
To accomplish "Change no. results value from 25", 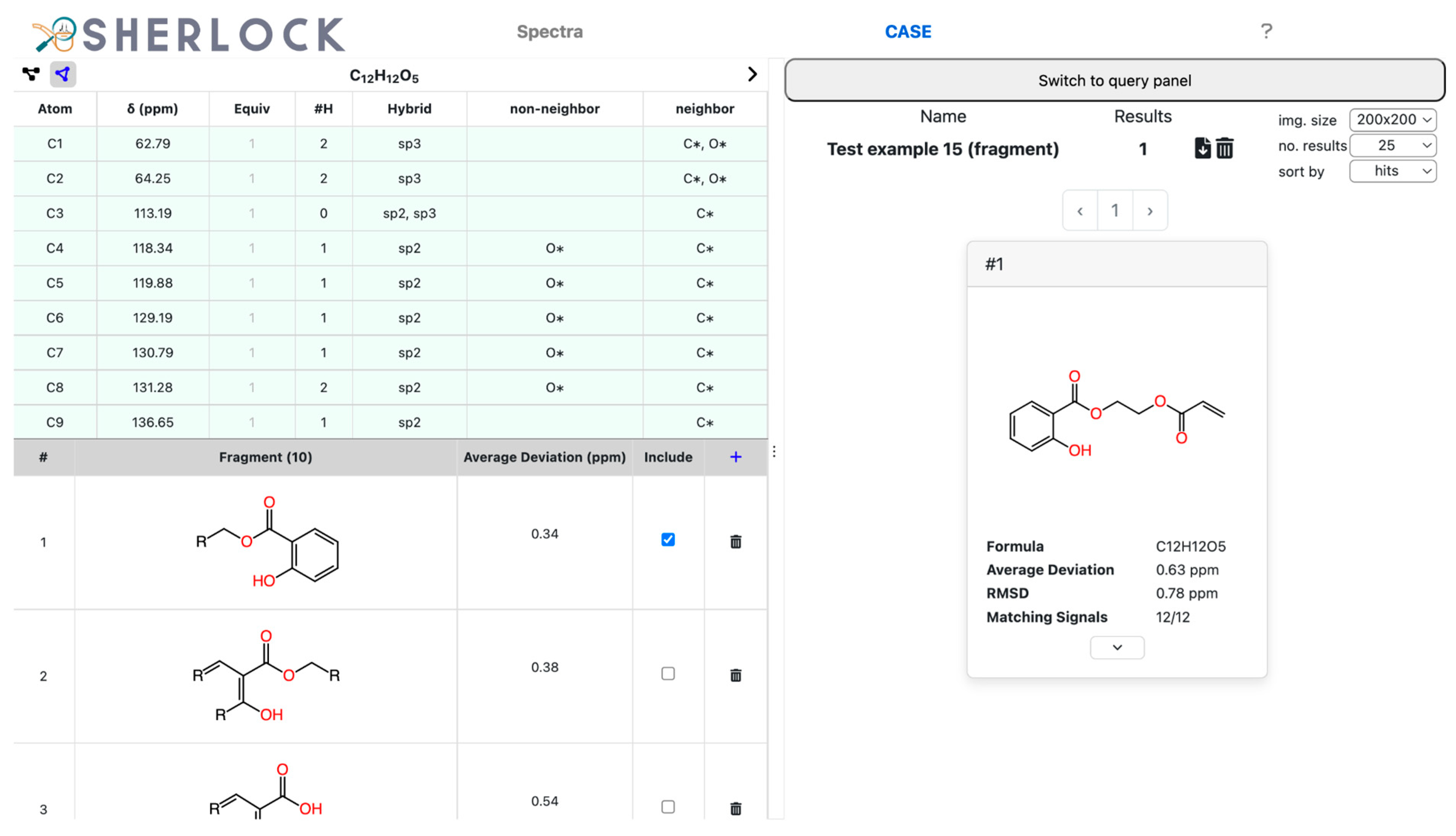I will pos(1393,145).
